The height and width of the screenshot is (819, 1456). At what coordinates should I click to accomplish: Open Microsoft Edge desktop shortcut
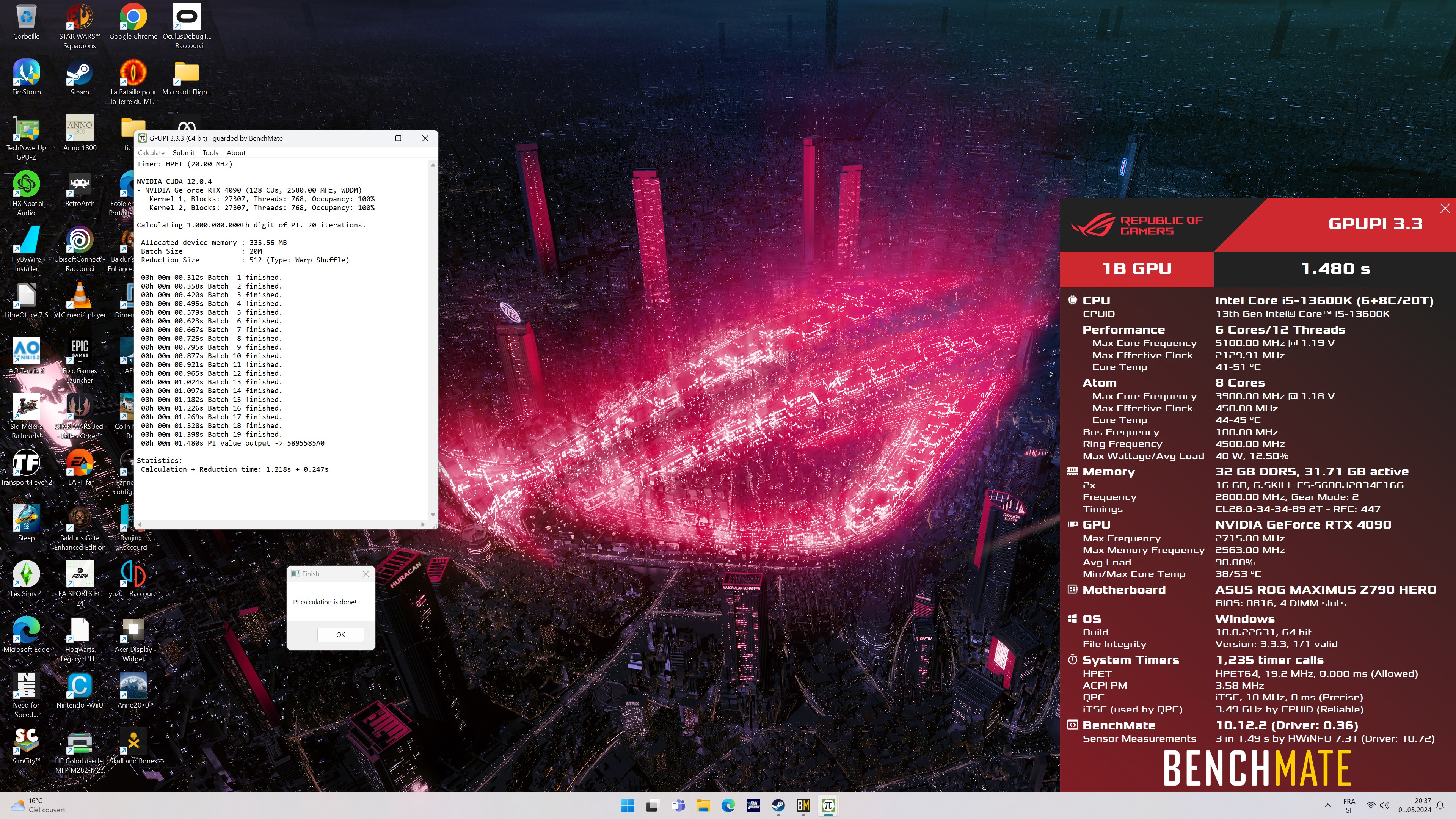click(26, 635)
